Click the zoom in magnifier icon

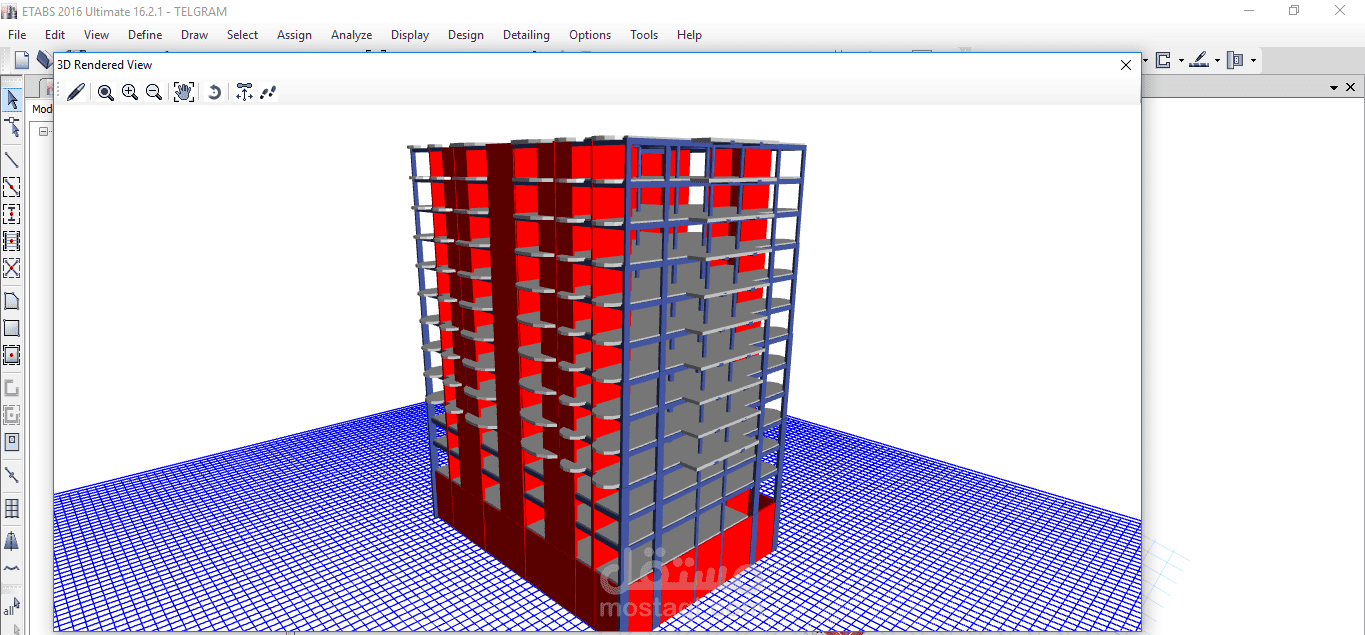[130, 92]
